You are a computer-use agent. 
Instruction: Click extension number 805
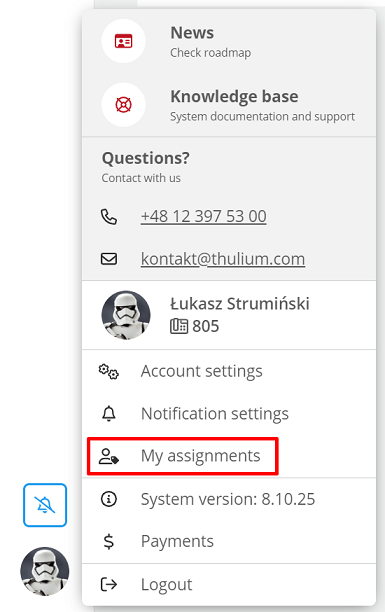pyautogui.click(x=206, y=326)
